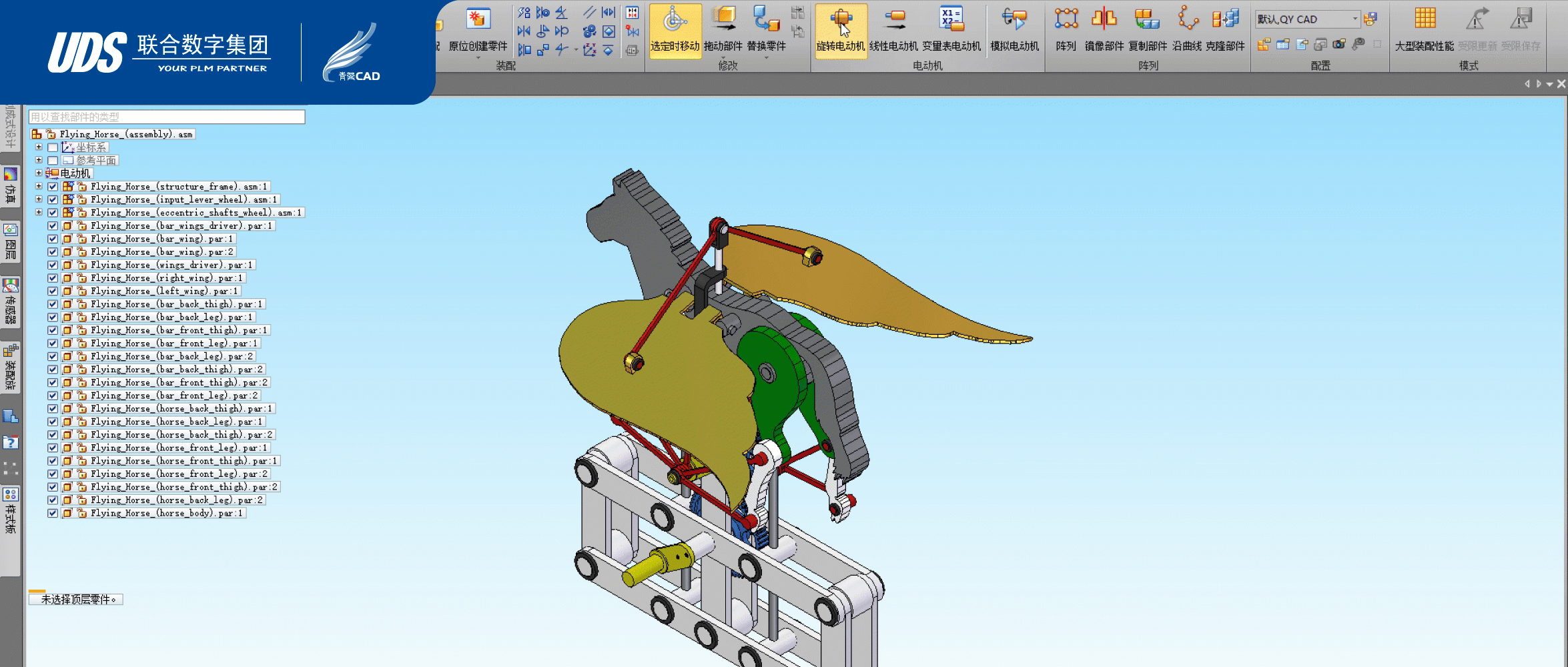Expand the 坐标系 tree node
Image resolution: width=1568 pixels, height=667 pixels.
[x=39, y=147]
